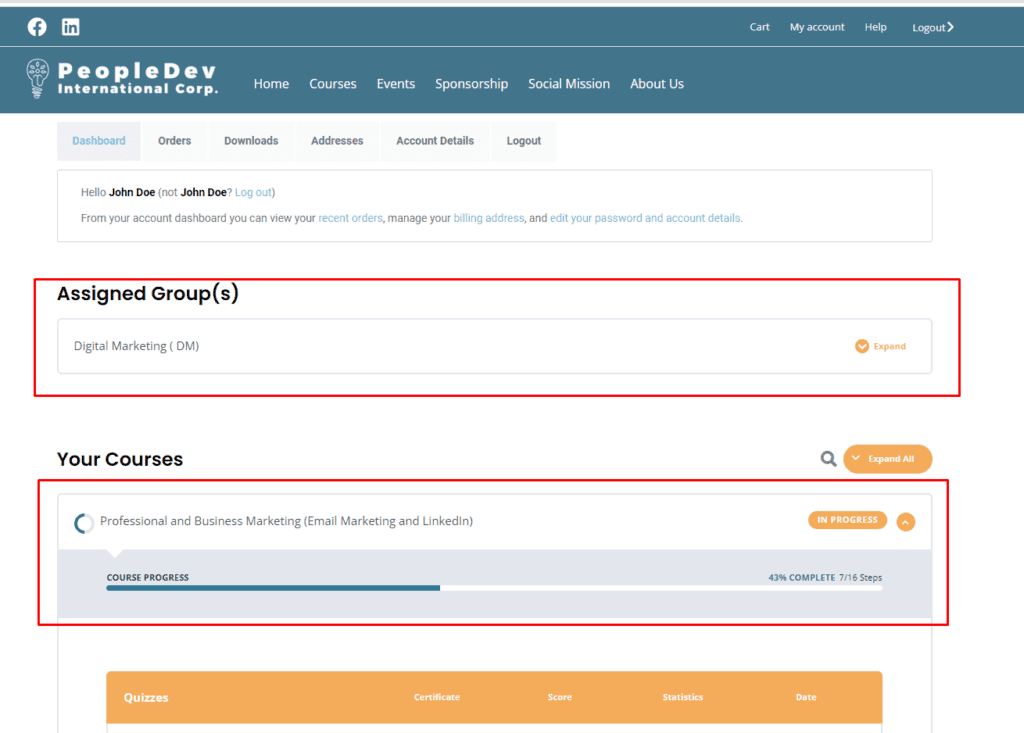This screenshot has width=1024, height=733.
Task: Open the Sponsorship navigation item
Action: click(x=472, y=84)
